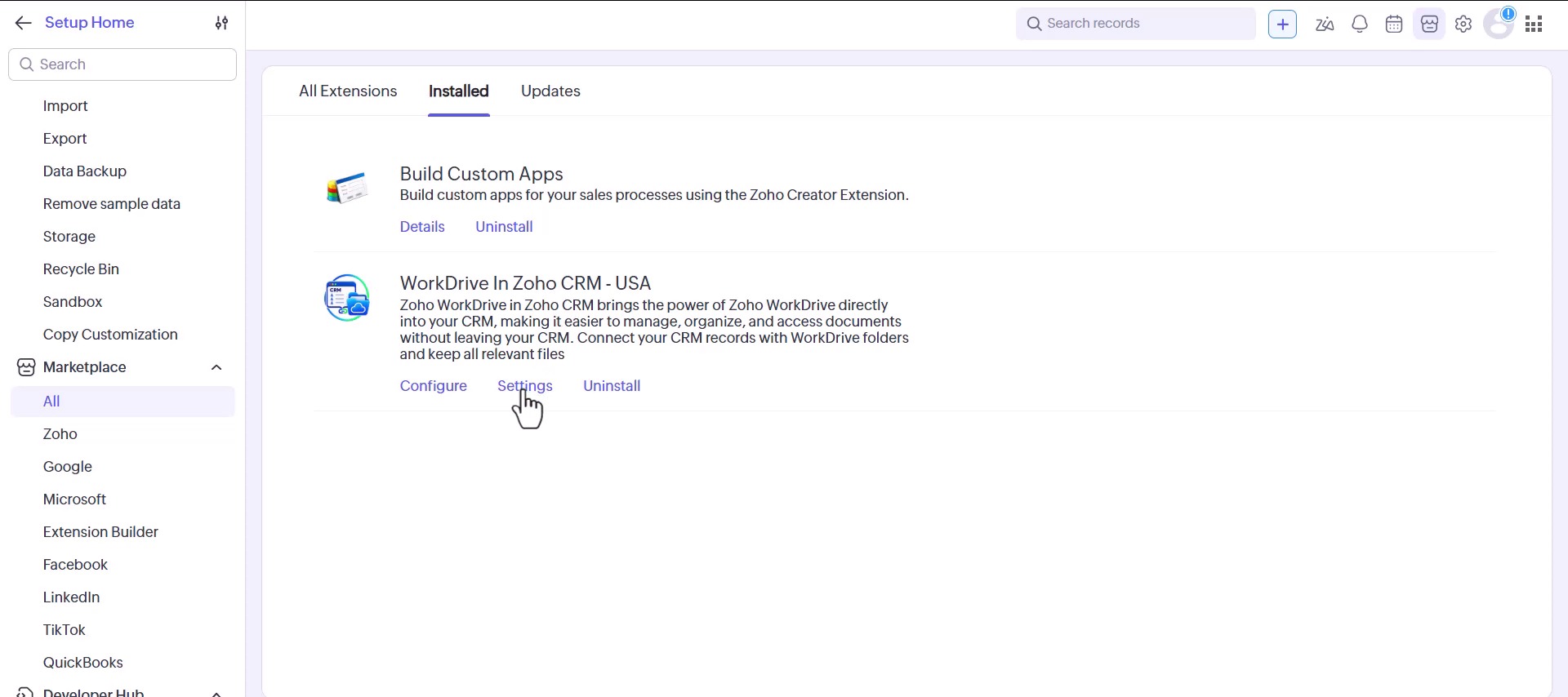Open the notifications bell
The width and height of the screenshot is (1568, 697).
tap(1360, 24)
